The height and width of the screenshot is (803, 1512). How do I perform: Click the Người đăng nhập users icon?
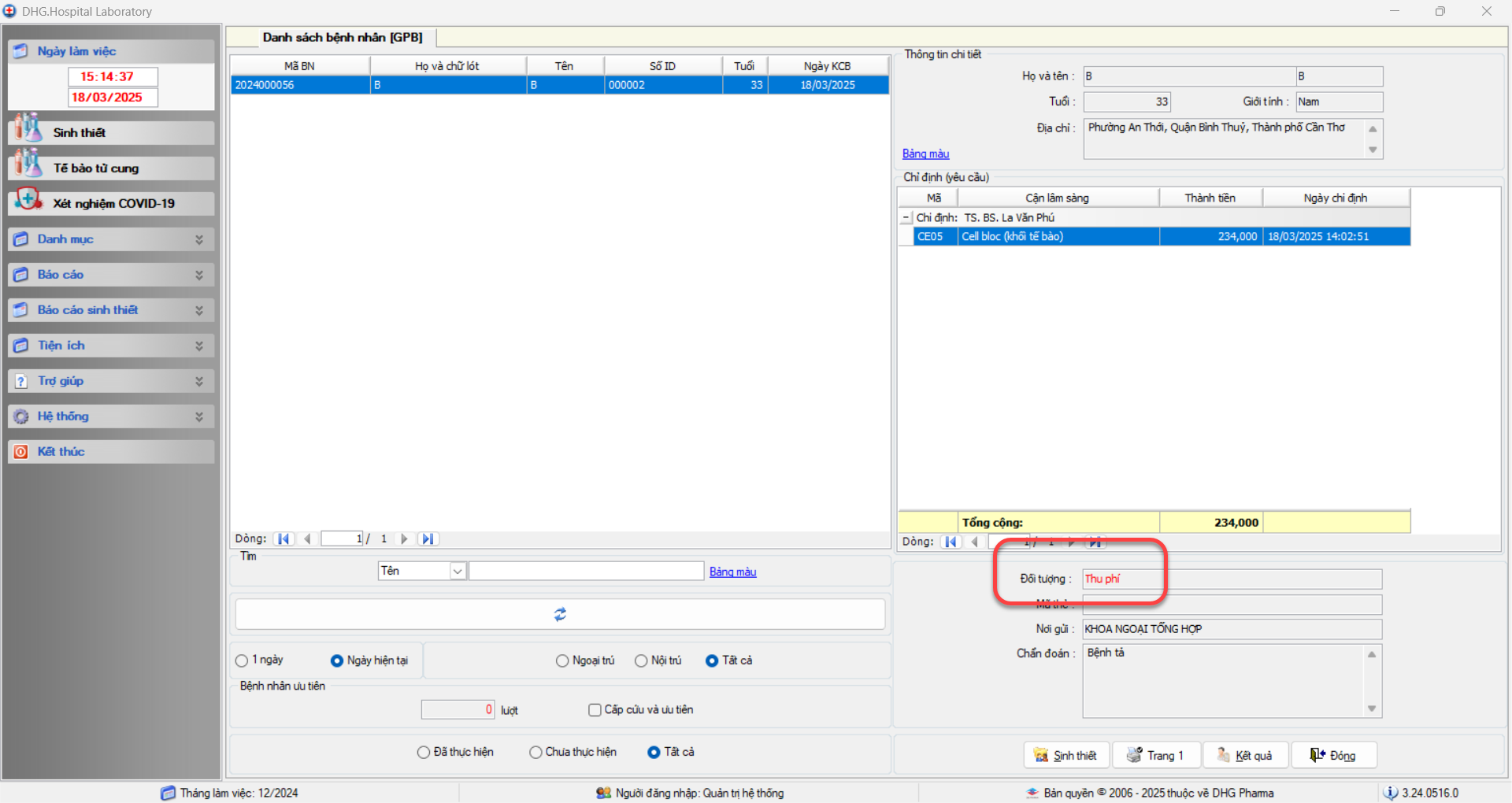(604, 793)
